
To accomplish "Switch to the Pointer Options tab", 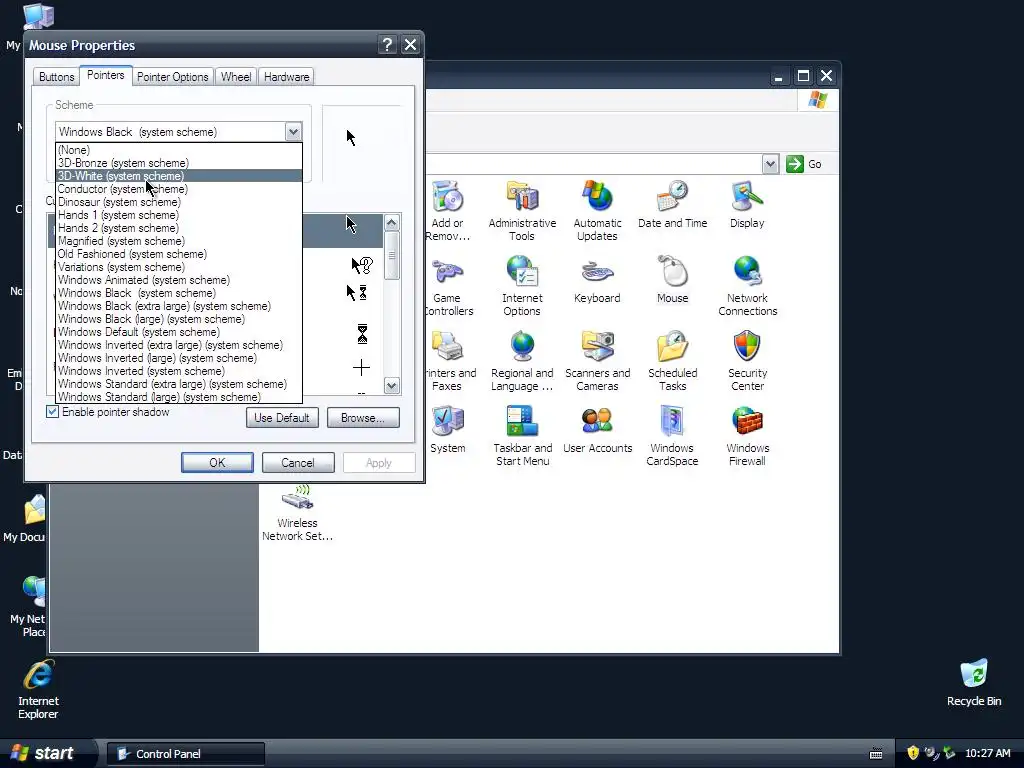I will [172, 77].
